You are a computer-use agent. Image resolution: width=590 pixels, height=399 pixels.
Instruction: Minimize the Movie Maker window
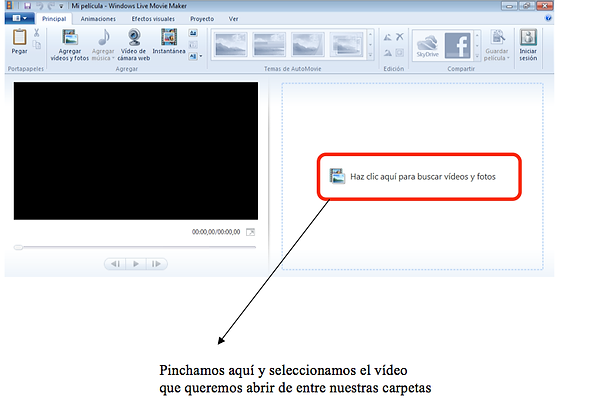(x=509, y=6)
